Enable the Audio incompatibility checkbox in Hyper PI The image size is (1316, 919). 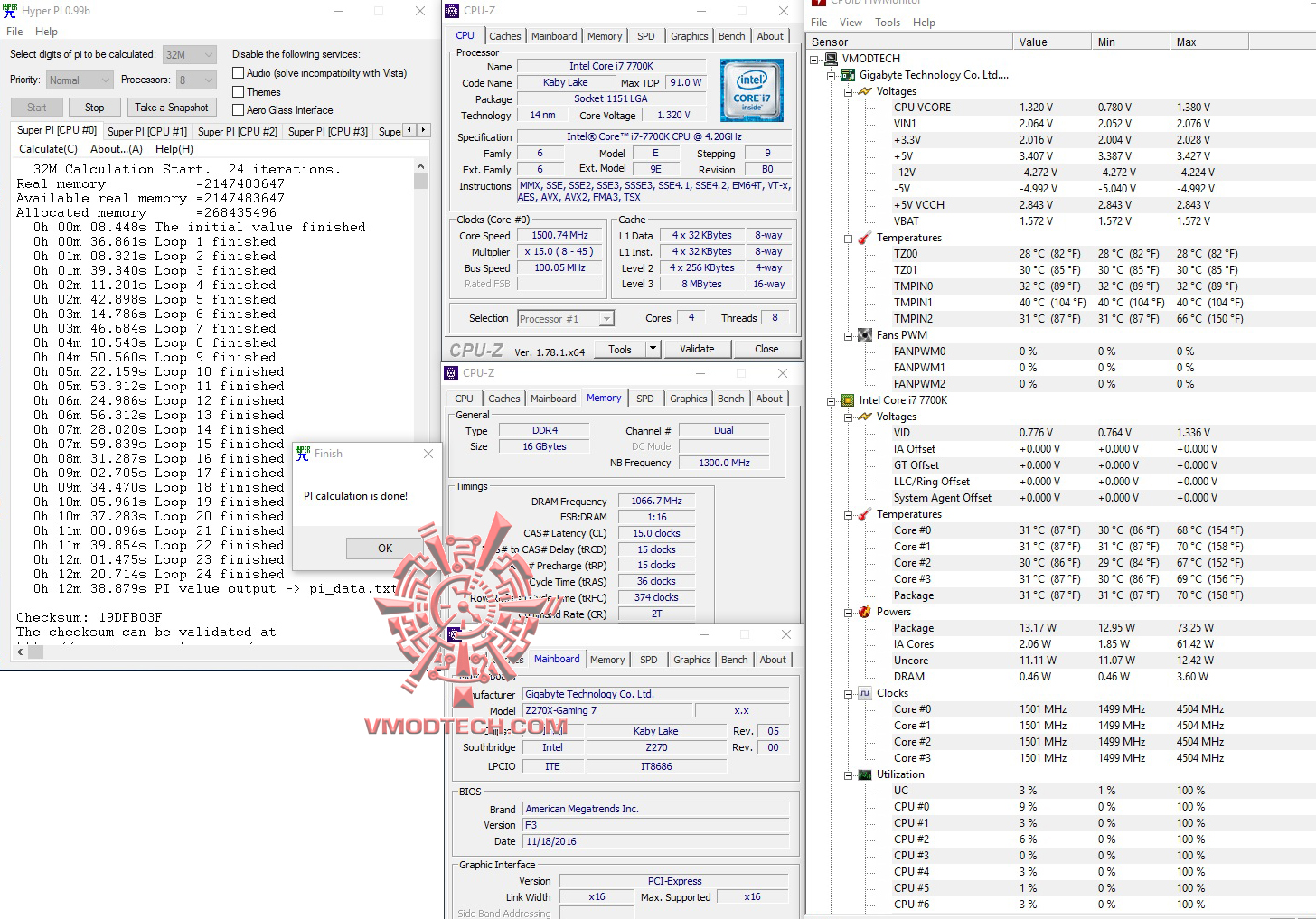point(237,72)
